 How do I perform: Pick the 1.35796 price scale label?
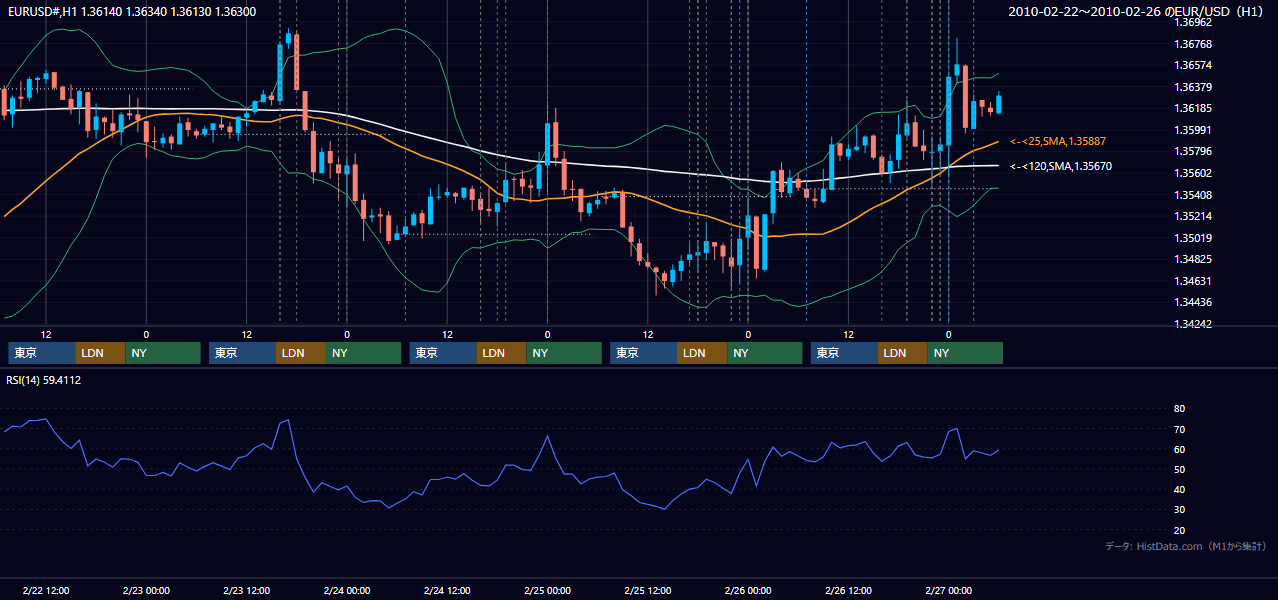coord(1192,151)
